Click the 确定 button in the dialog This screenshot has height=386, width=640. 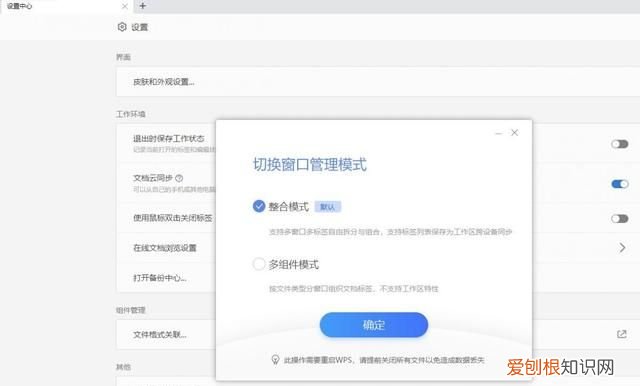pos(373,325)
